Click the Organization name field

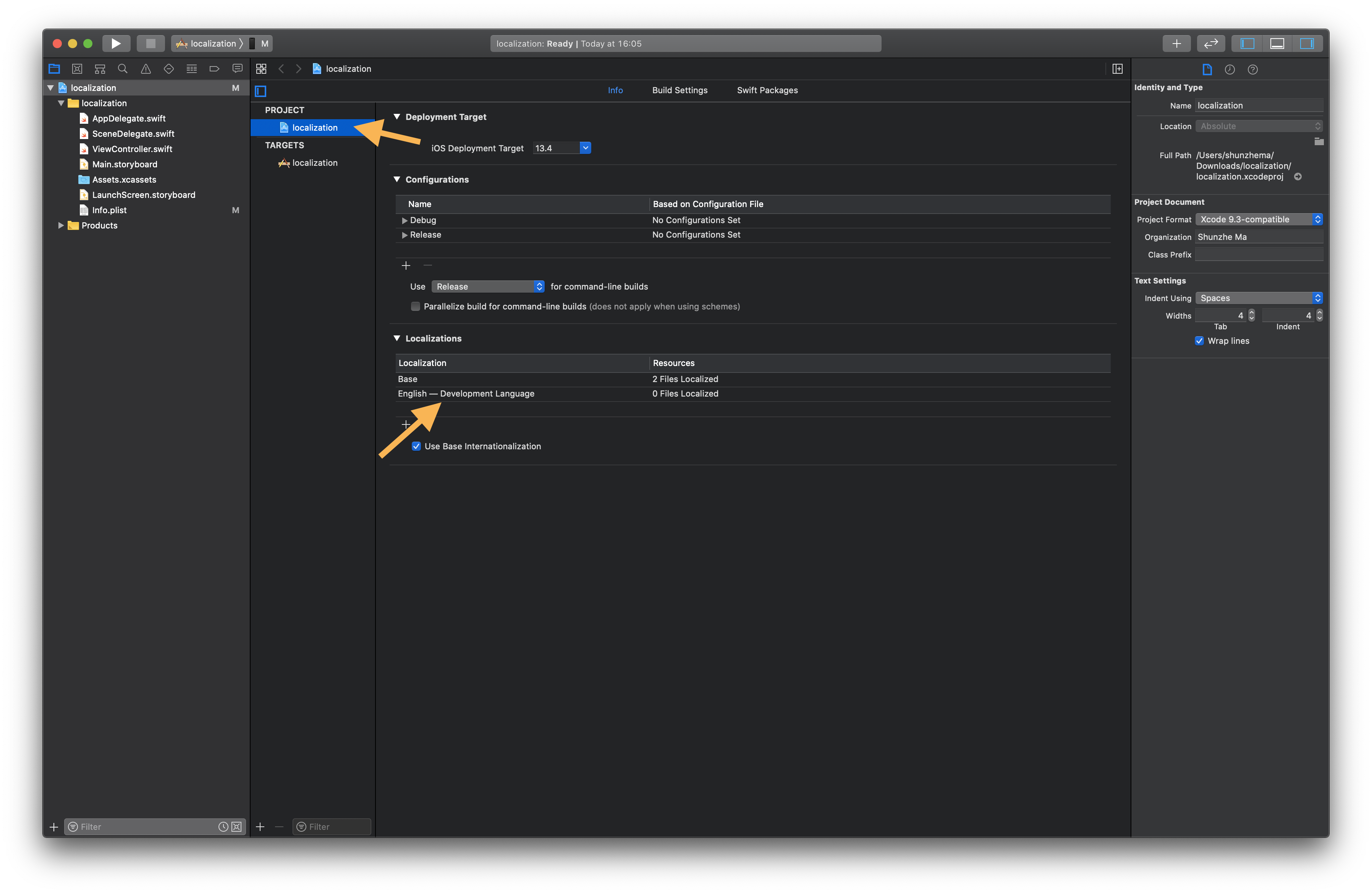pyautogui.click(x=1259, y=237)
